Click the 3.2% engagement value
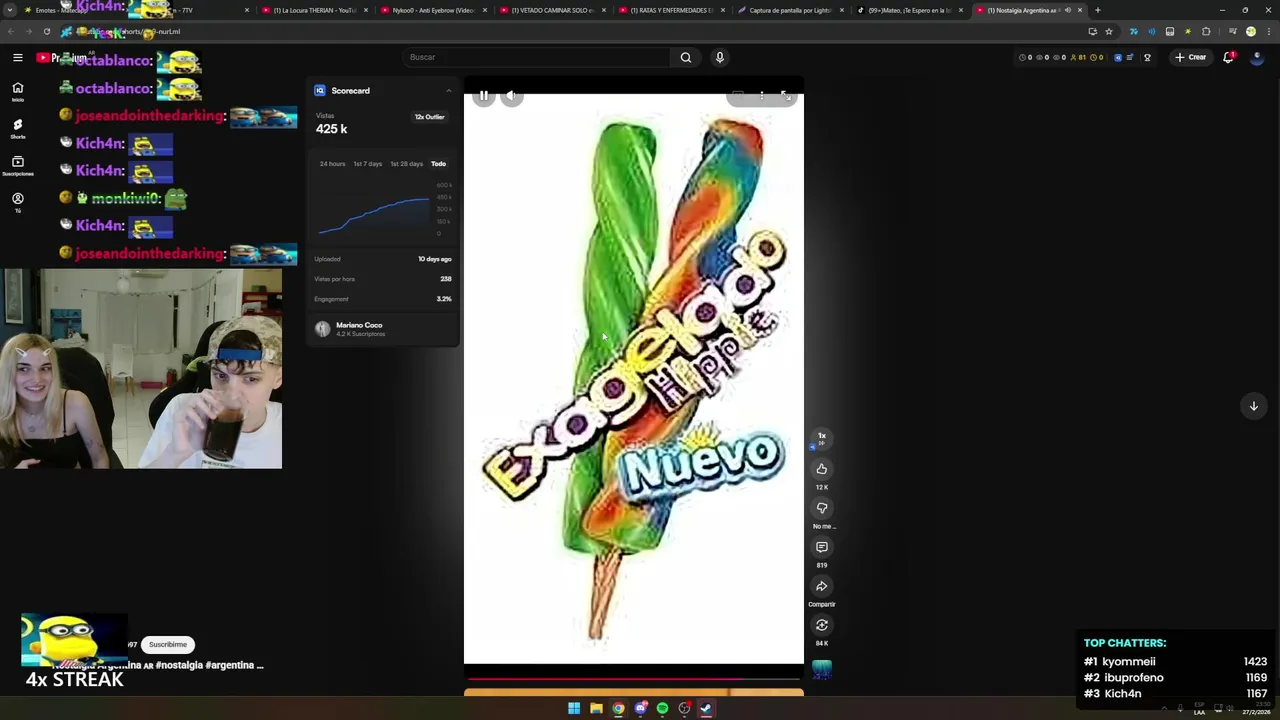Screen dimensions: 1280x720 (x=444, y=299)
